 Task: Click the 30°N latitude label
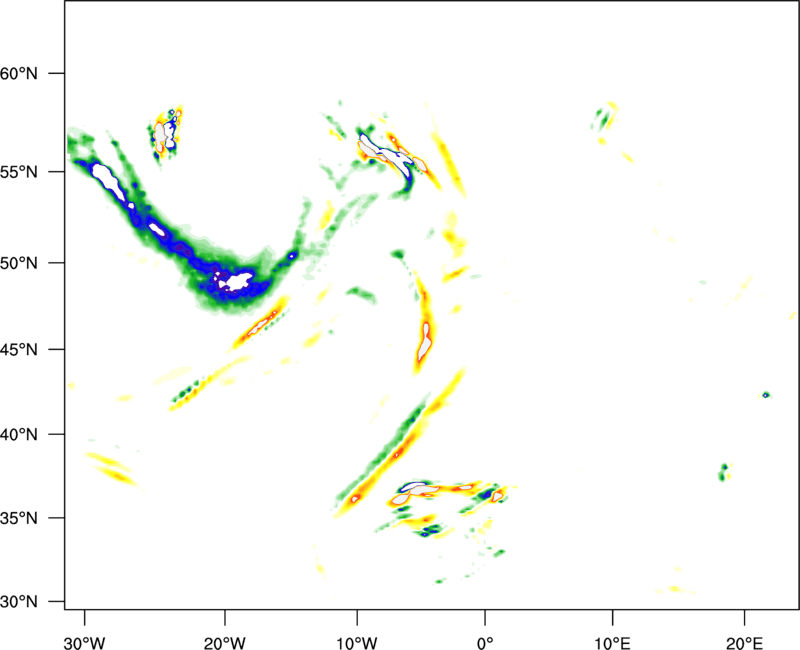coord(19,602)
